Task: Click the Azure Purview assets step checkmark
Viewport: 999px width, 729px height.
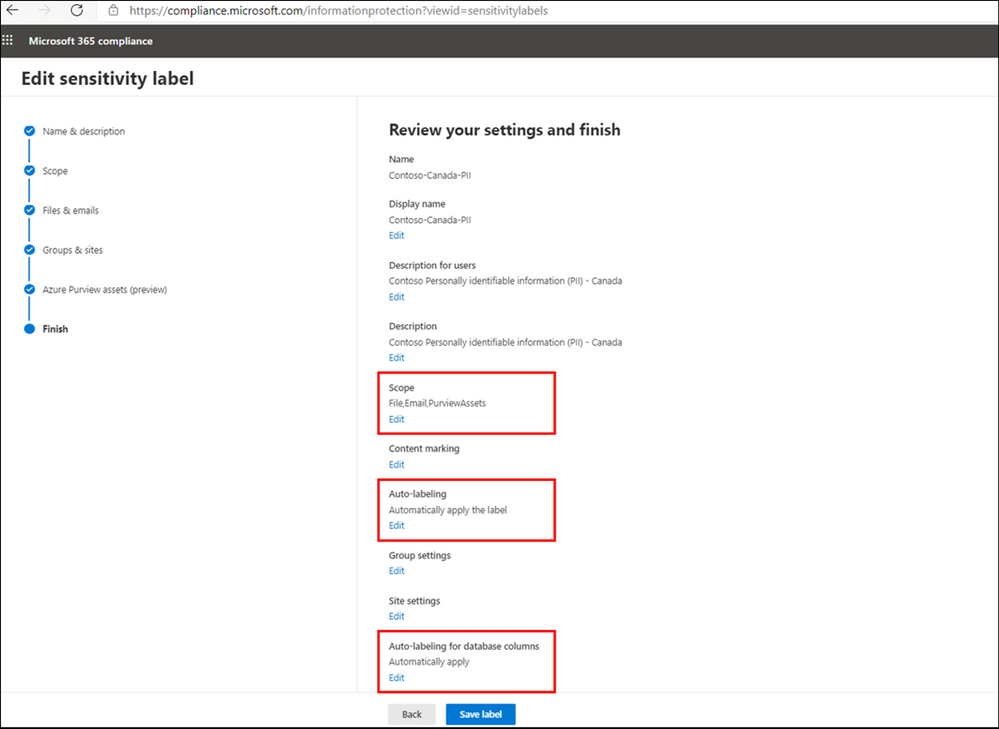Action: [x=29, y=289]
